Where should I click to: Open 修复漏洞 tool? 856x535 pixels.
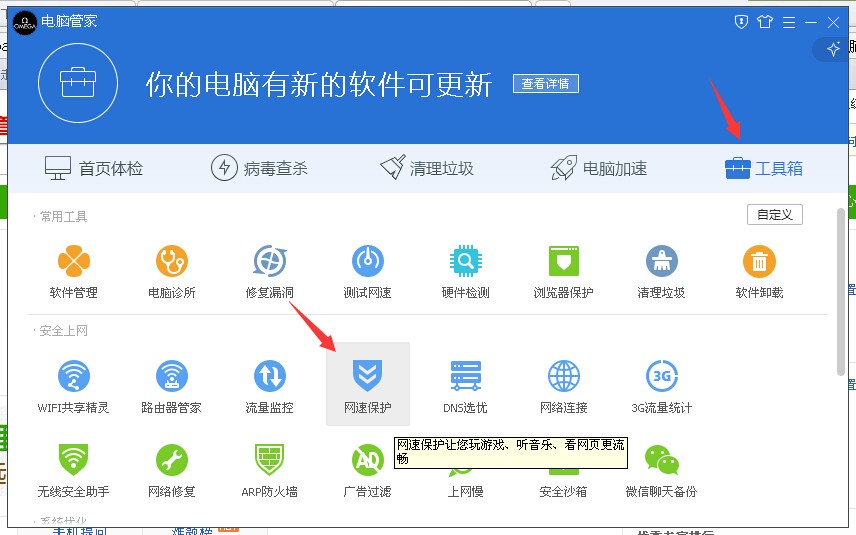point(270,272)
